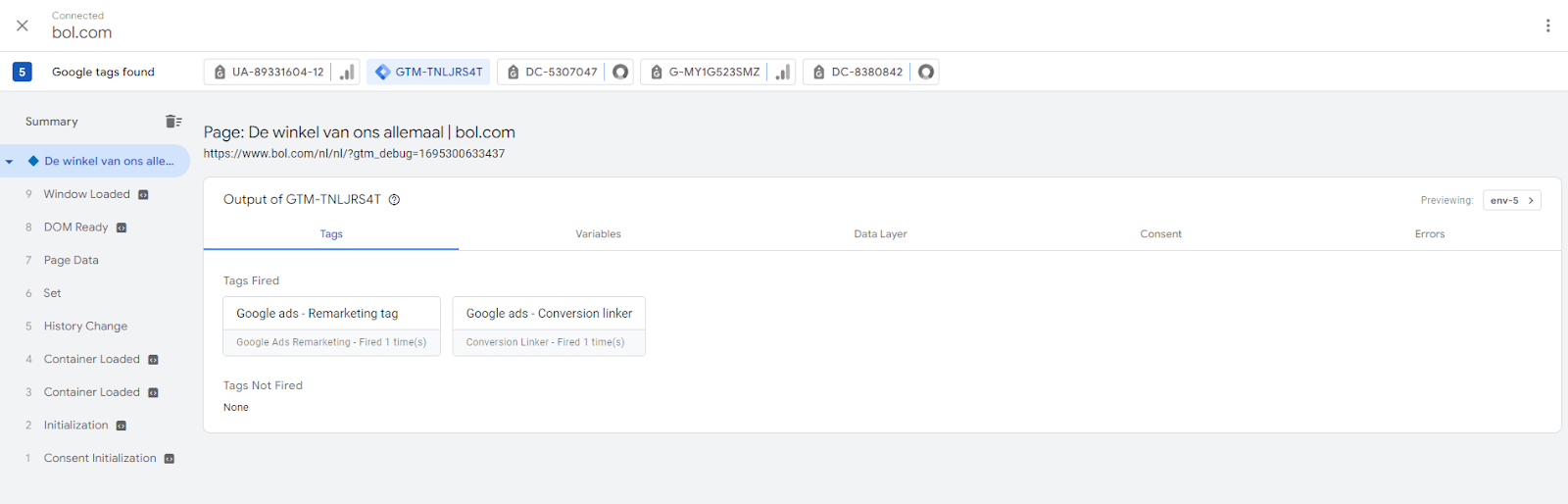Click the code icon next to Consent Initialization
Screen dimensions: 1568x504
click(x=170, y=459)
